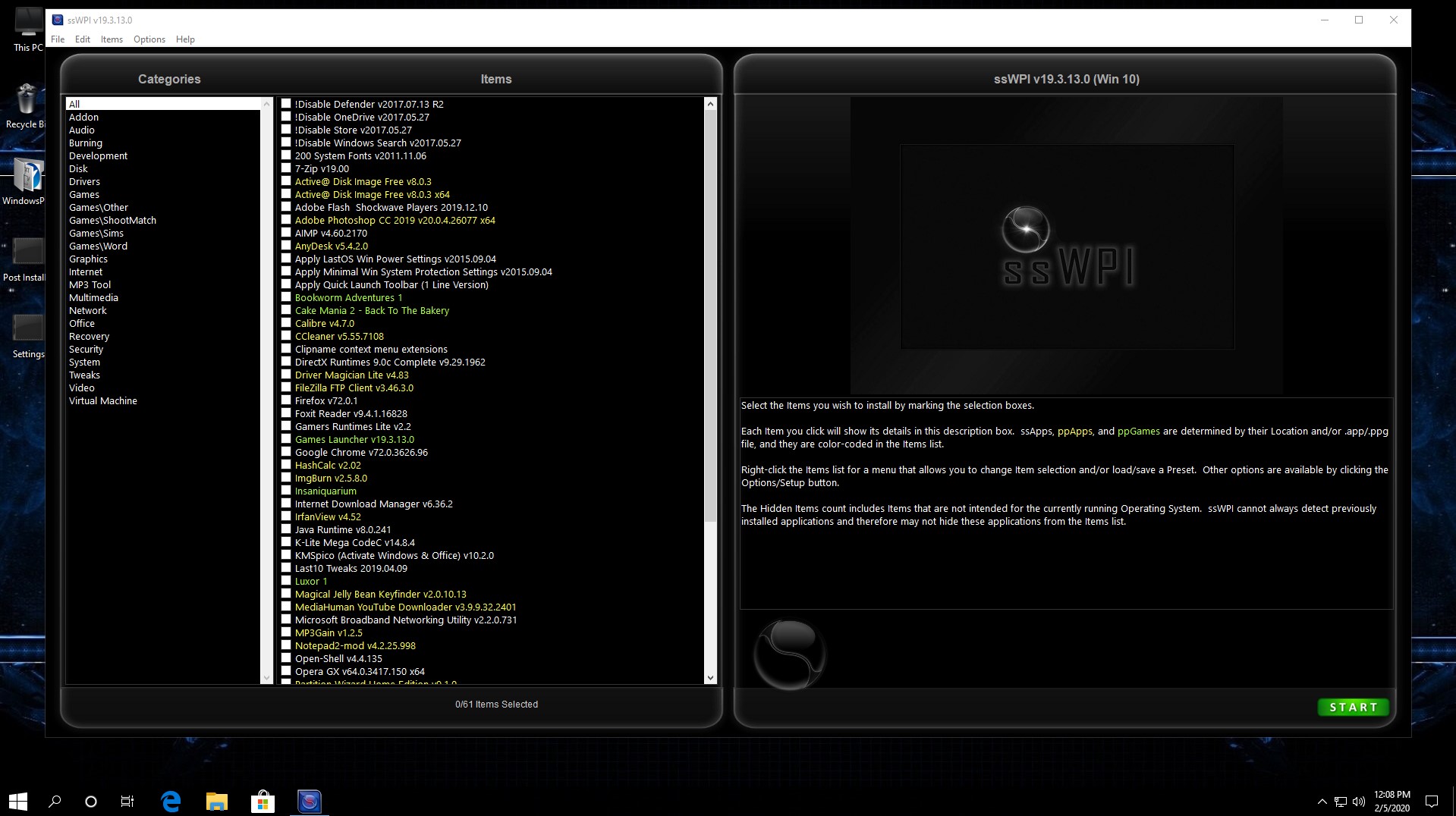The height and width of the screenshot is (816, 1456).
Task: Pick the Games\ShootMatch category
Action: (112, 220)
